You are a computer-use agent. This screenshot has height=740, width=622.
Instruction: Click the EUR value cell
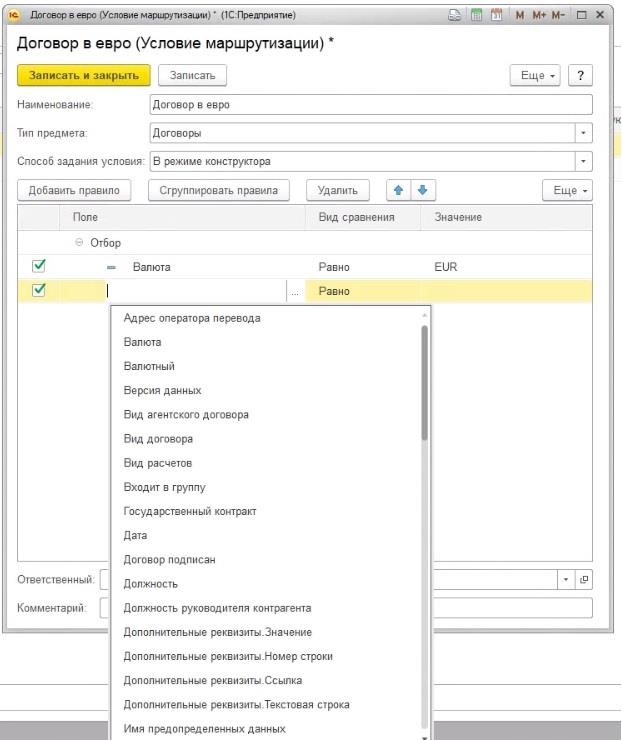(506, 267)
